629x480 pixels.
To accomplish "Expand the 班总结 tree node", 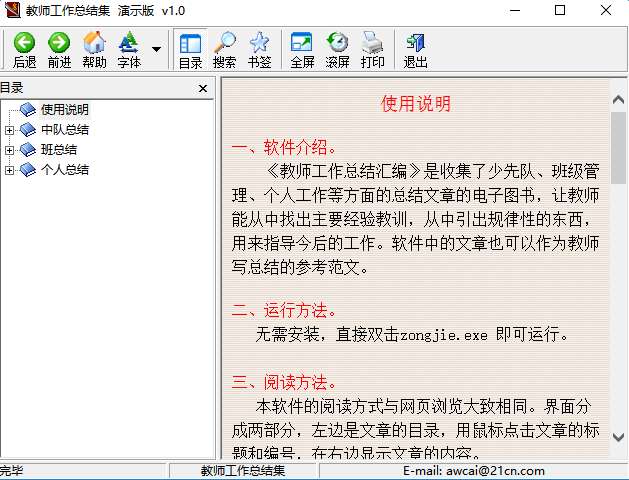I will pos(9,150).
